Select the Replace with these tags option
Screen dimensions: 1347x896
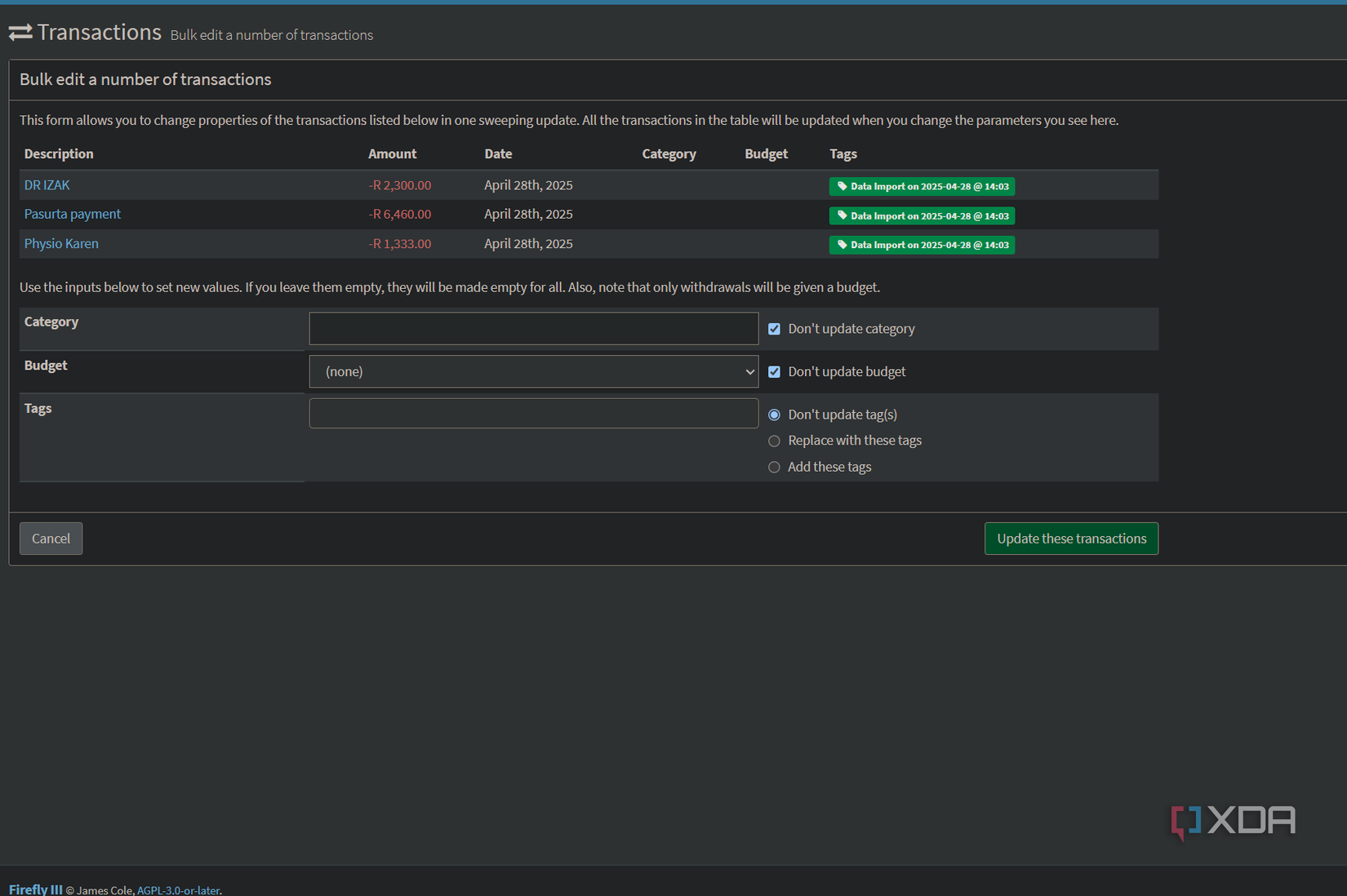point(773,441)
